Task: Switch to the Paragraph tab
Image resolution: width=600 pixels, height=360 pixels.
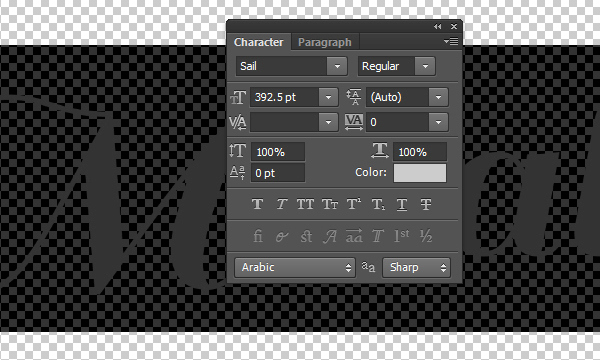Action: click(324, 42)
